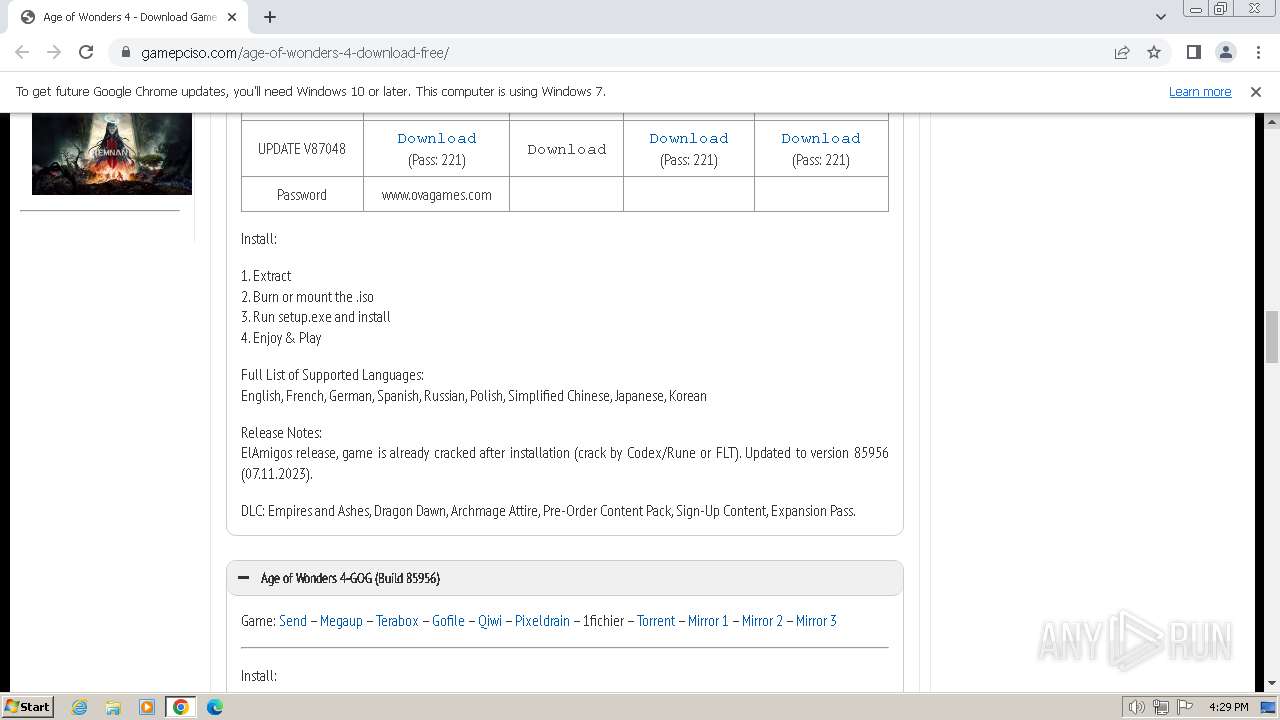Screen dimensions: 1280x720
Task: Select the Age of Wonders 4 tab
Action: 128,17
